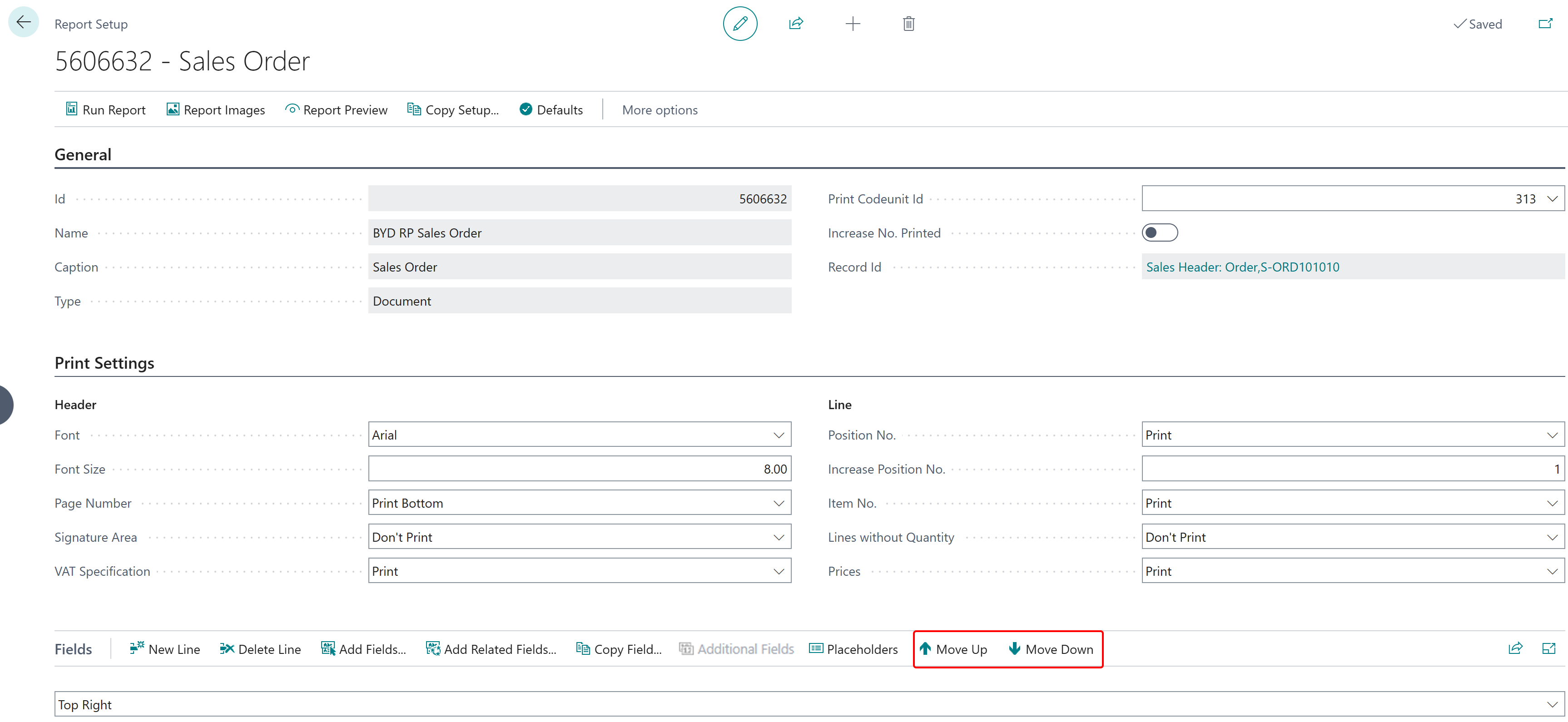
Task: Open Lines without Quantity dropdown
Action: [x=1552, y=537]
